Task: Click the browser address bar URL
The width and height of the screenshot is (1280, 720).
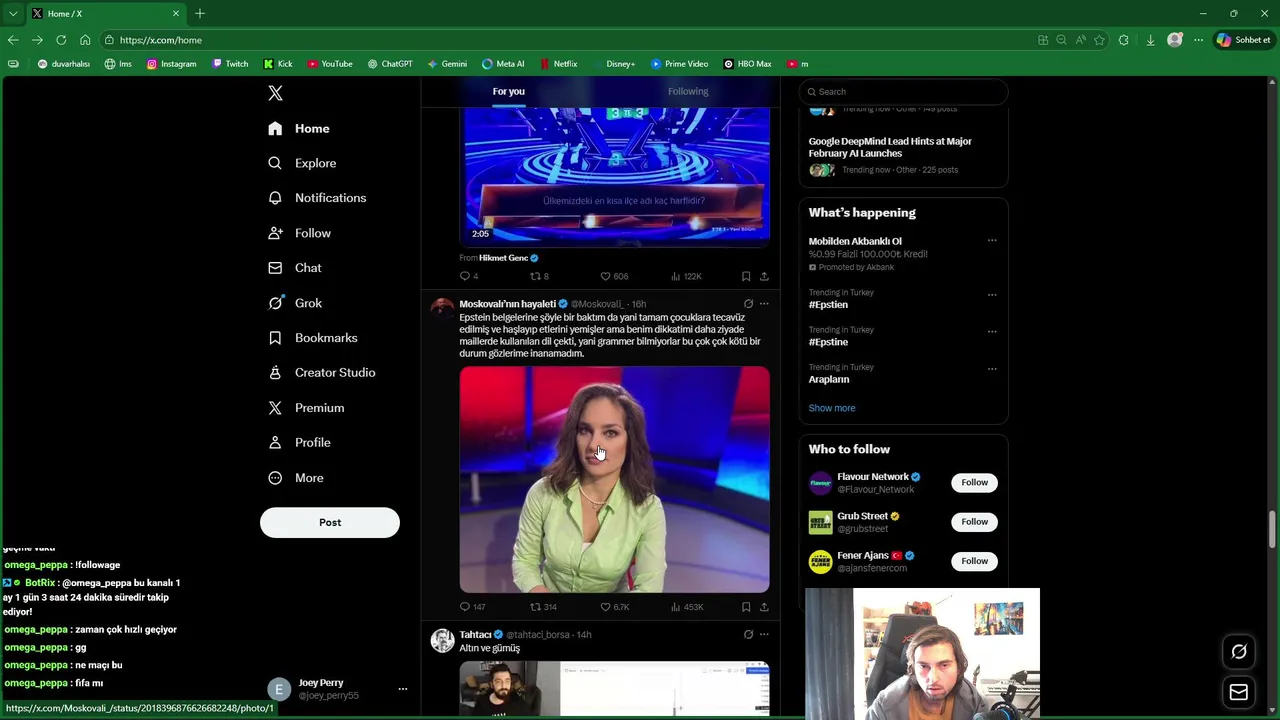Action: point(160,40)
